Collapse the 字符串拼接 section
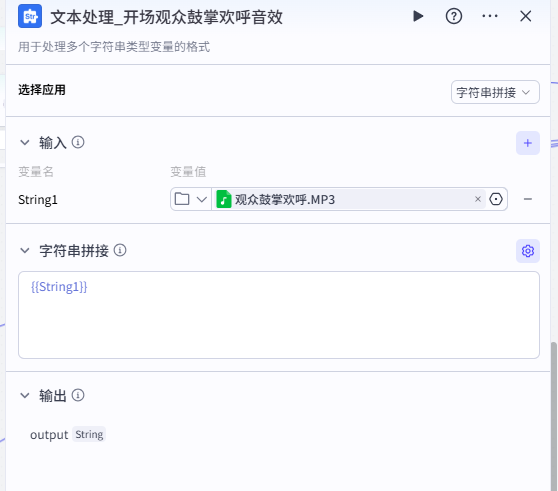The image size is (558, 491). (x=25, y=250)
